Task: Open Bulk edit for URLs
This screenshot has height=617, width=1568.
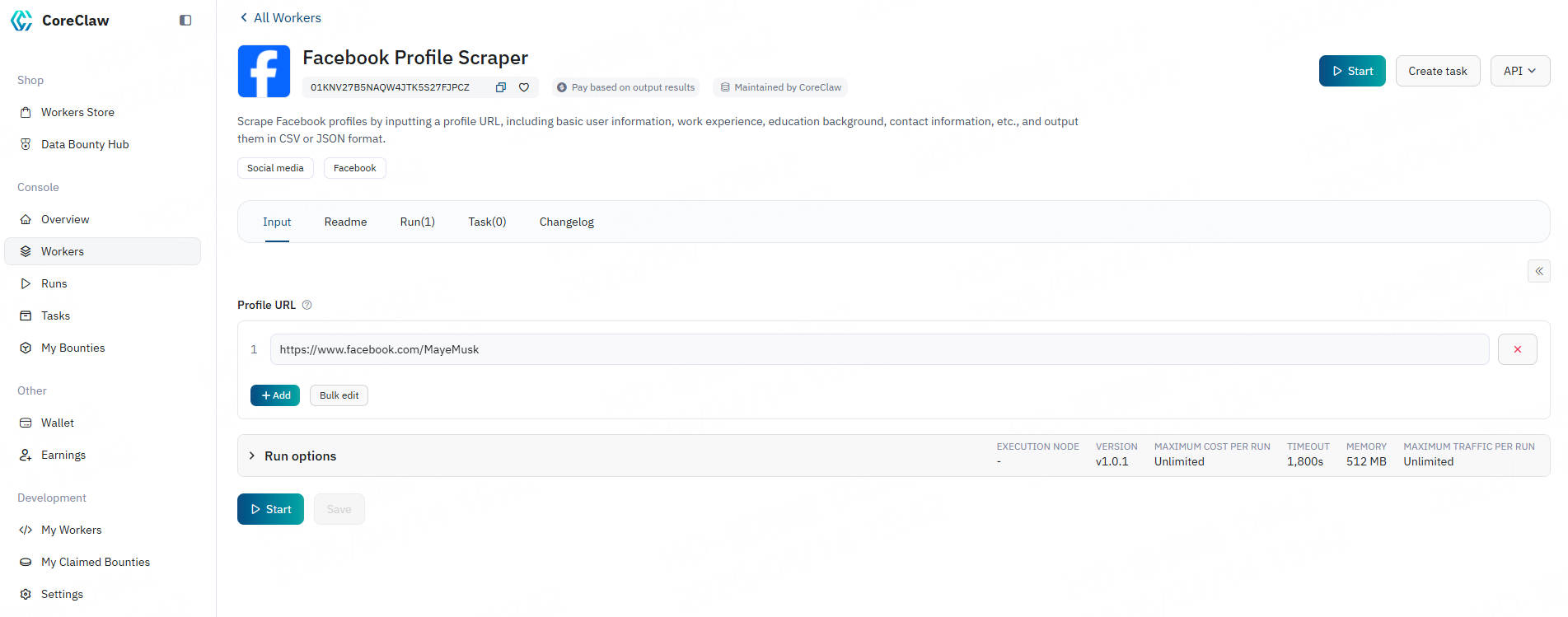Action: coord(339,395)
